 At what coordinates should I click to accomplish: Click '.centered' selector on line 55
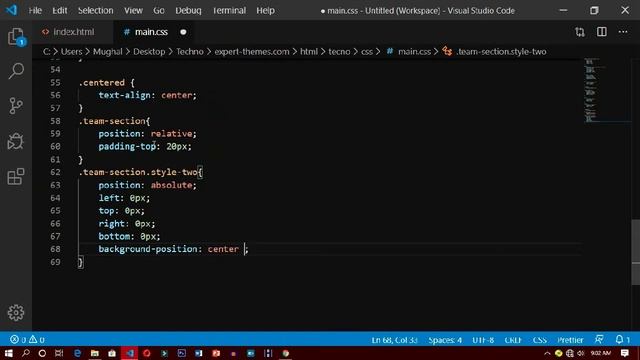tap(102, 82)
